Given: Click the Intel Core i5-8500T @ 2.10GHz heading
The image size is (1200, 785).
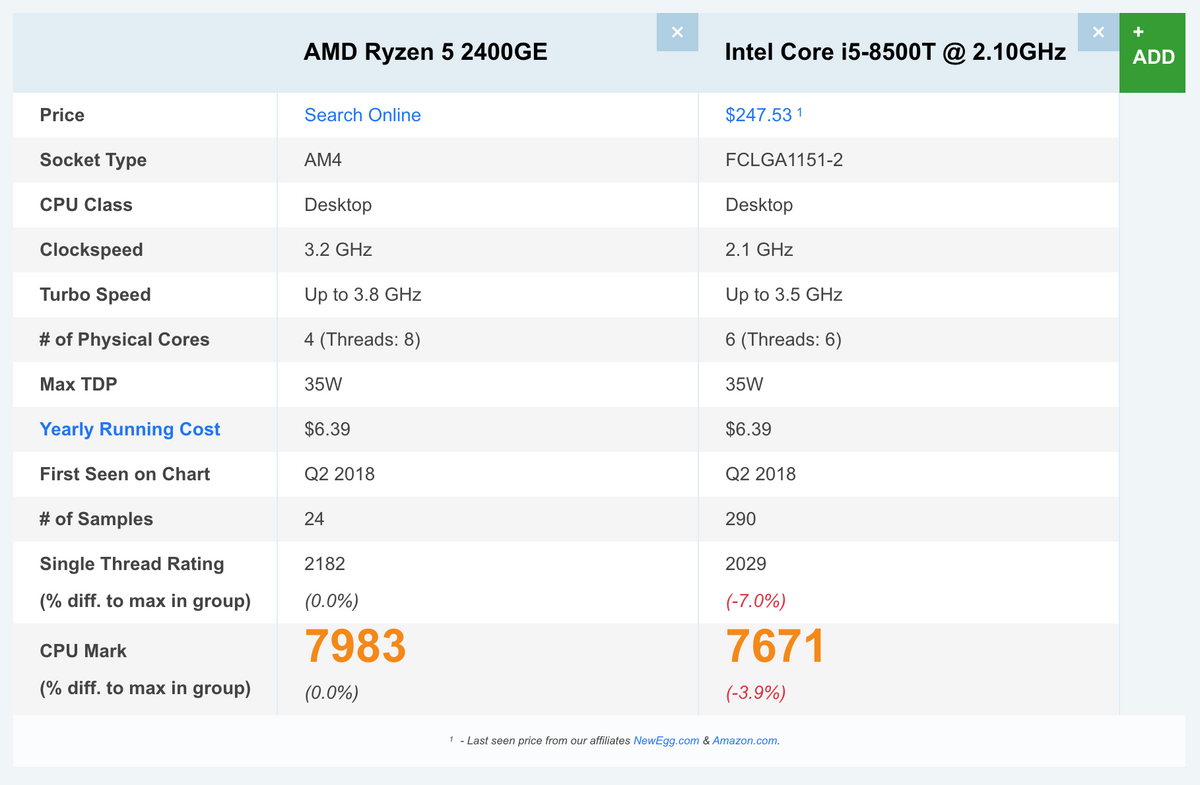Looking at the screenshot, I should pyautogui.click(x=895, y=52).
